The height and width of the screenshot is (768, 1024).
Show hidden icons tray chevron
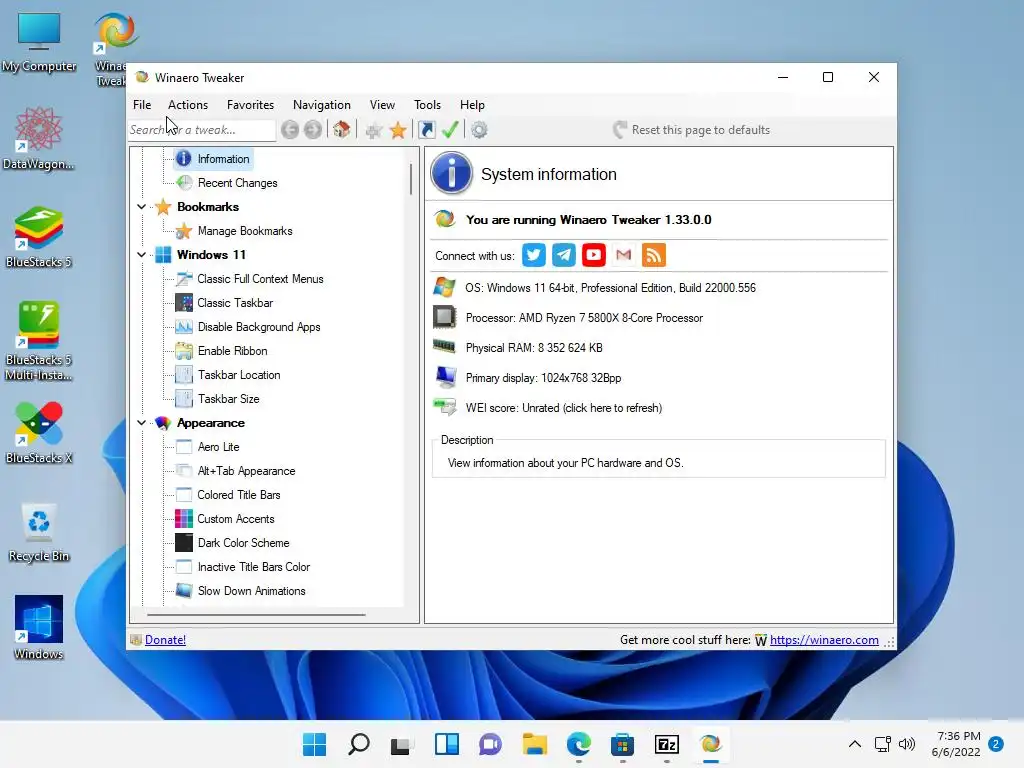click(854, 744)
